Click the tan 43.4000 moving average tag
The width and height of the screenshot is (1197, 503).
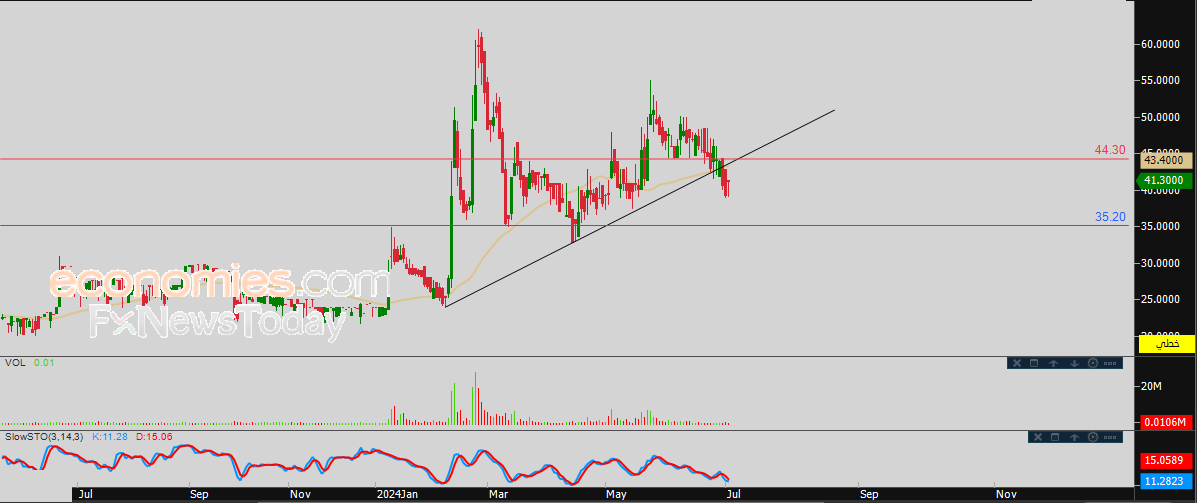(x=1164, y=160)
